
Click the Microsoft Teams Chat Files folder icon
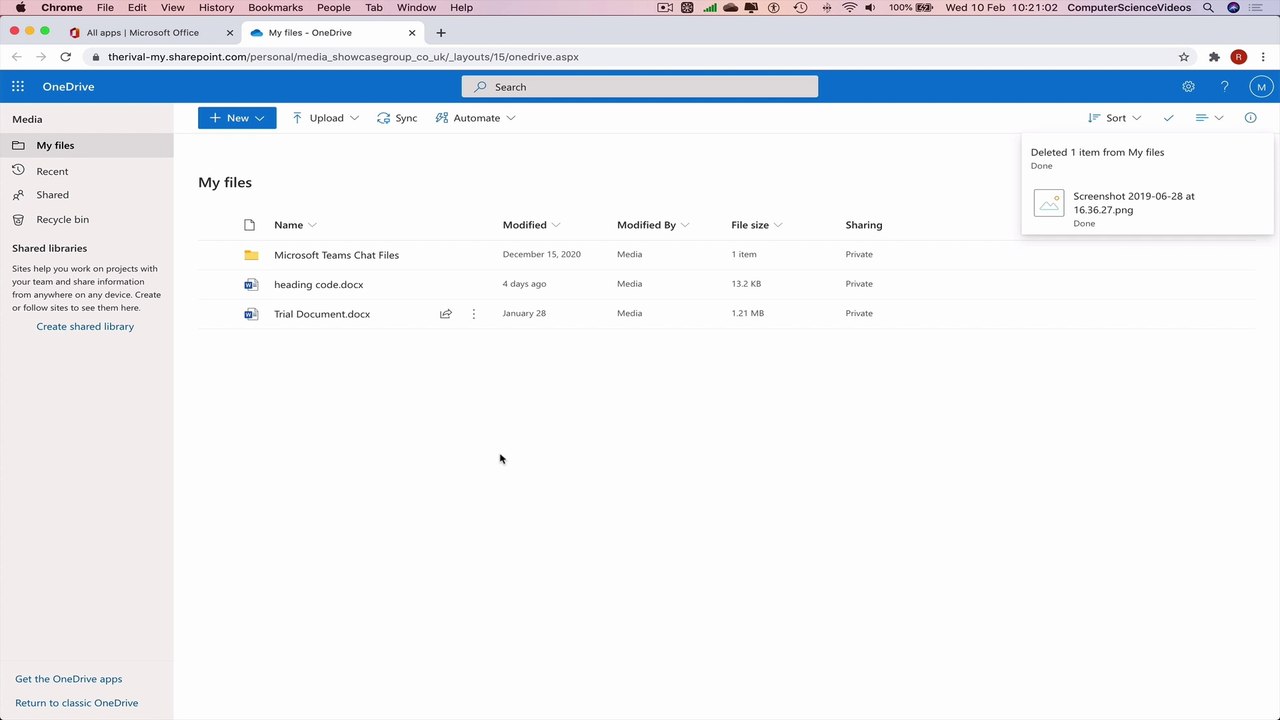(251, 255)
